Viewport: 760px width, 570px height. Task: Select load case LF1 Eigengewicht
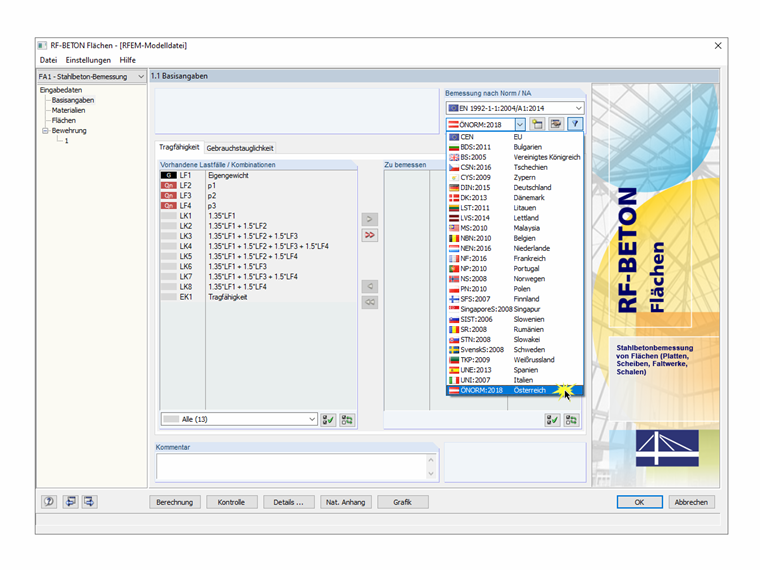258,175
